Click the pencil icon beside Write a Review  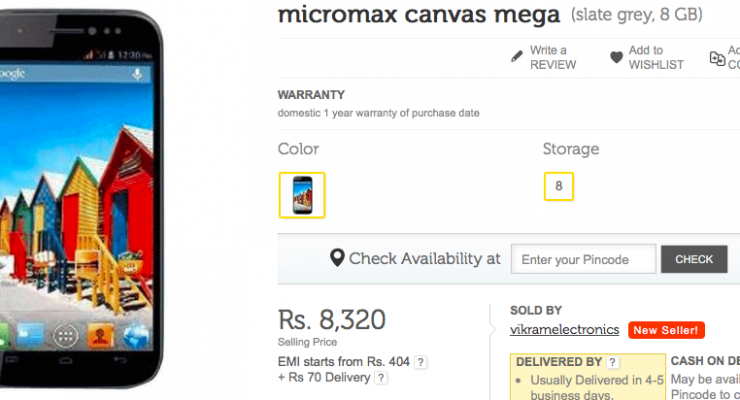coord(516,56)
